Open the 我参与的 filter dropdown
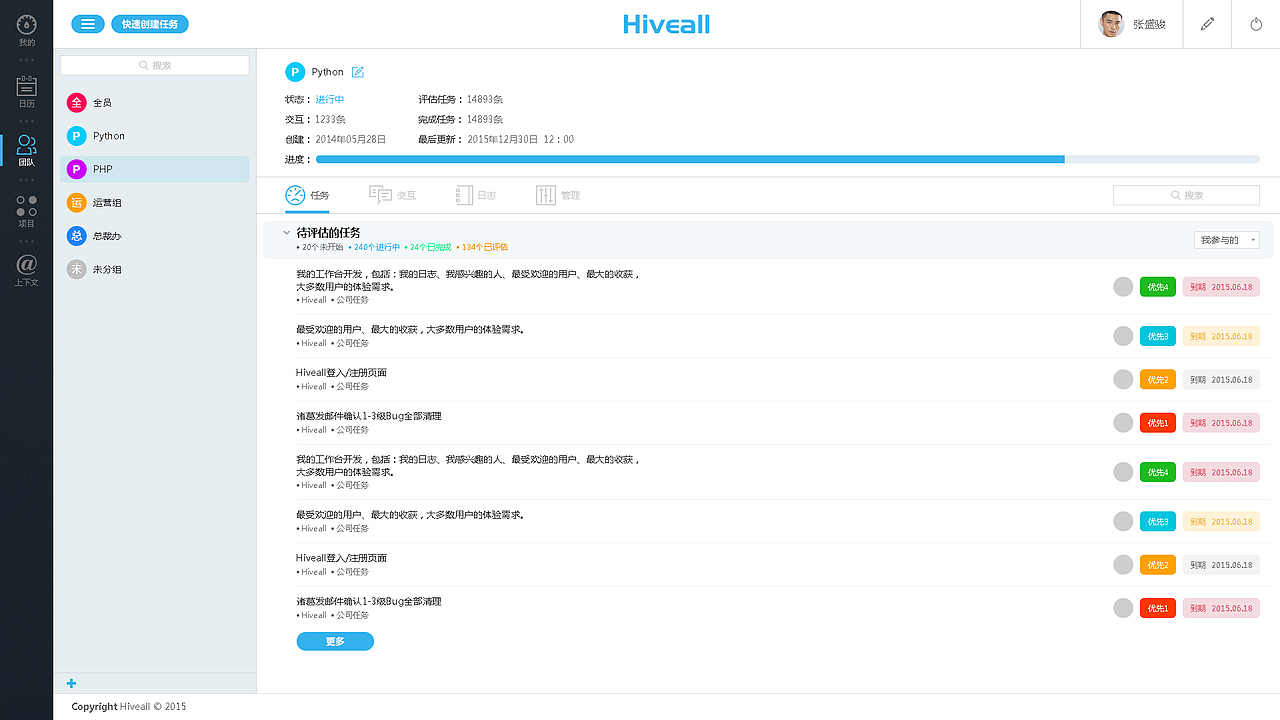Viewport: 1280px width, 720px height. [x=1227, y=240]
